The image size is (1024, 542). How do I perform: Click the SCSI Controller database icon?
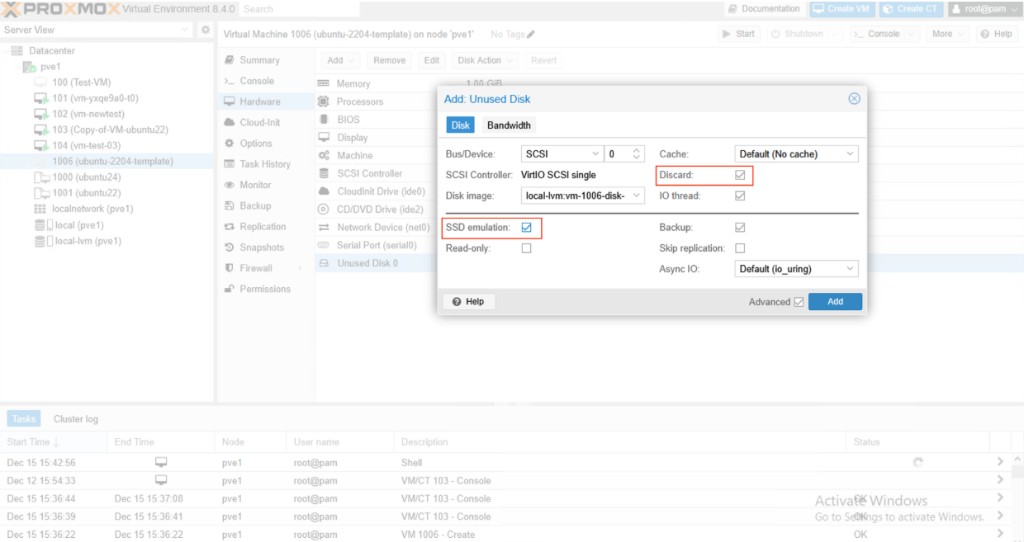[x=323, y=173]
